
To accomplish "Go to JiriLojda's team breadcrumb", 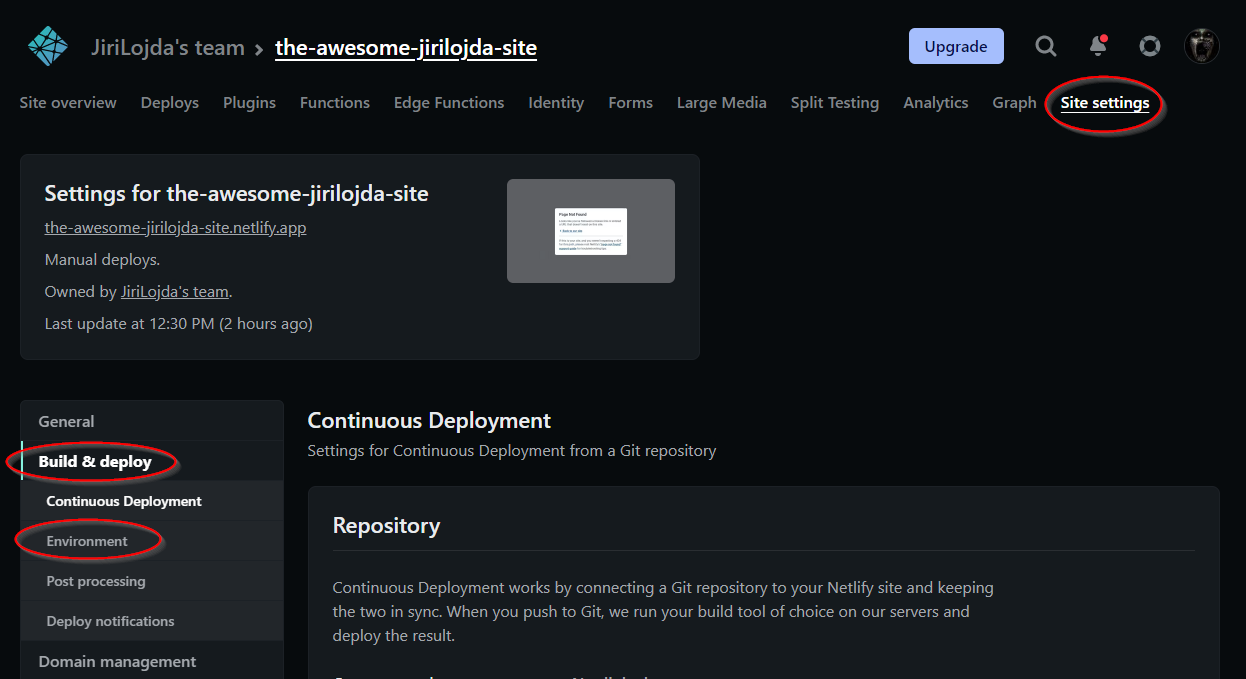I will tap(168, 47).
